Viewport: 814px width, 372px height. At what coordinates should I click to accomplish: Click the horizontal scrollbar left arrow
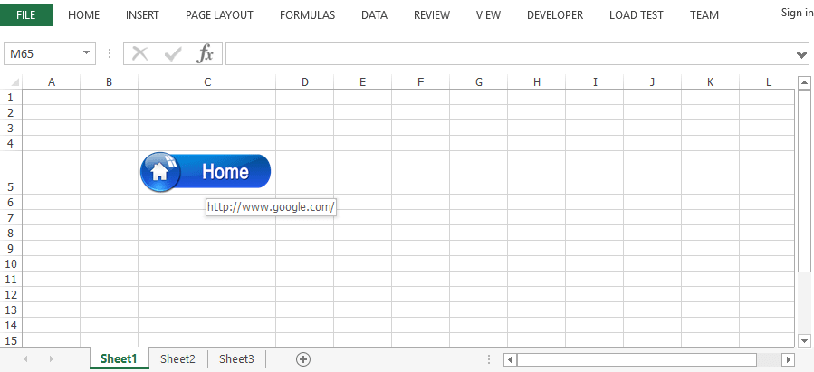click(x=510, y=359)
